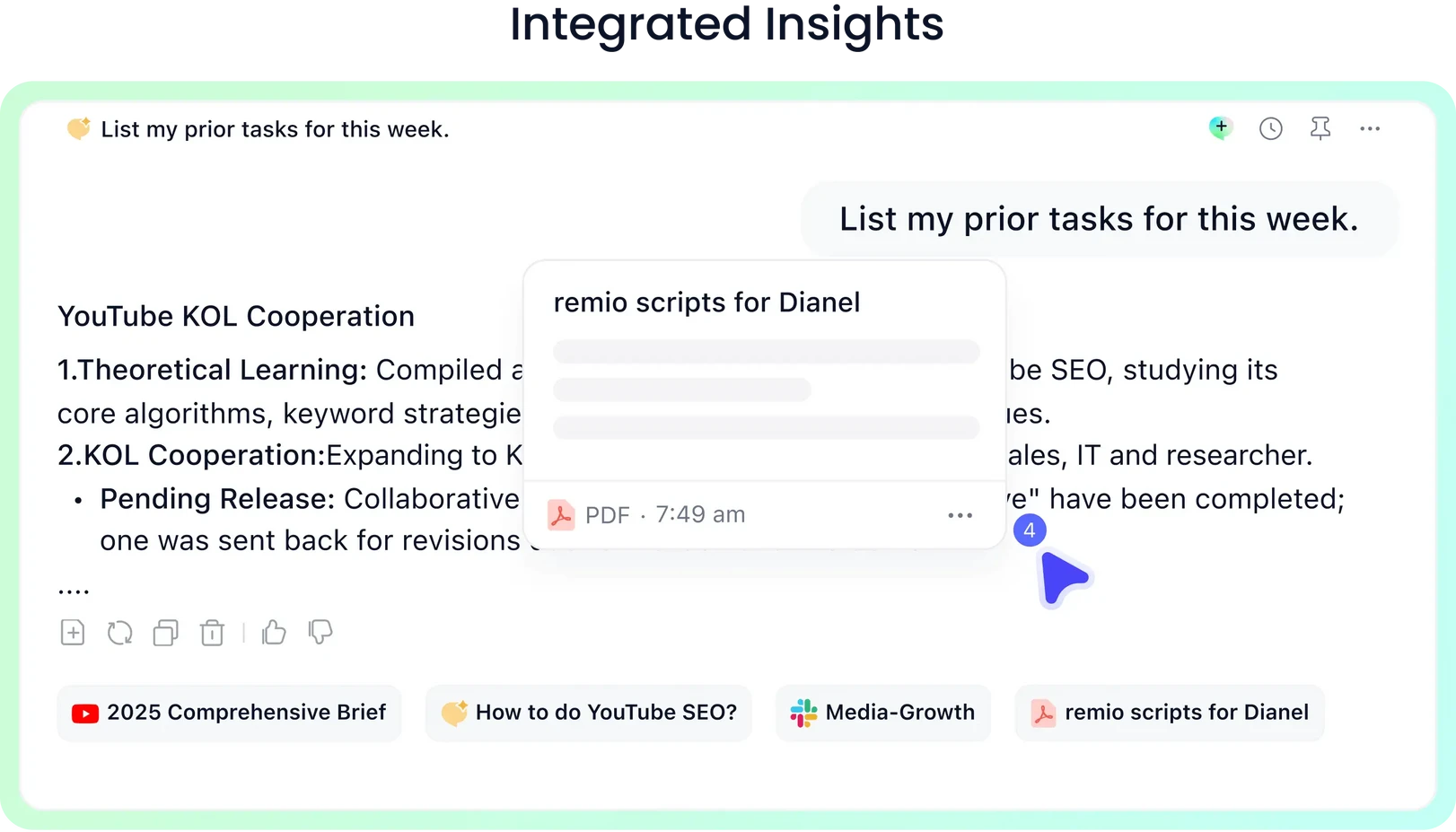
Task: Click the citation badge numbered 4
Action: (x=1030, y=530)
